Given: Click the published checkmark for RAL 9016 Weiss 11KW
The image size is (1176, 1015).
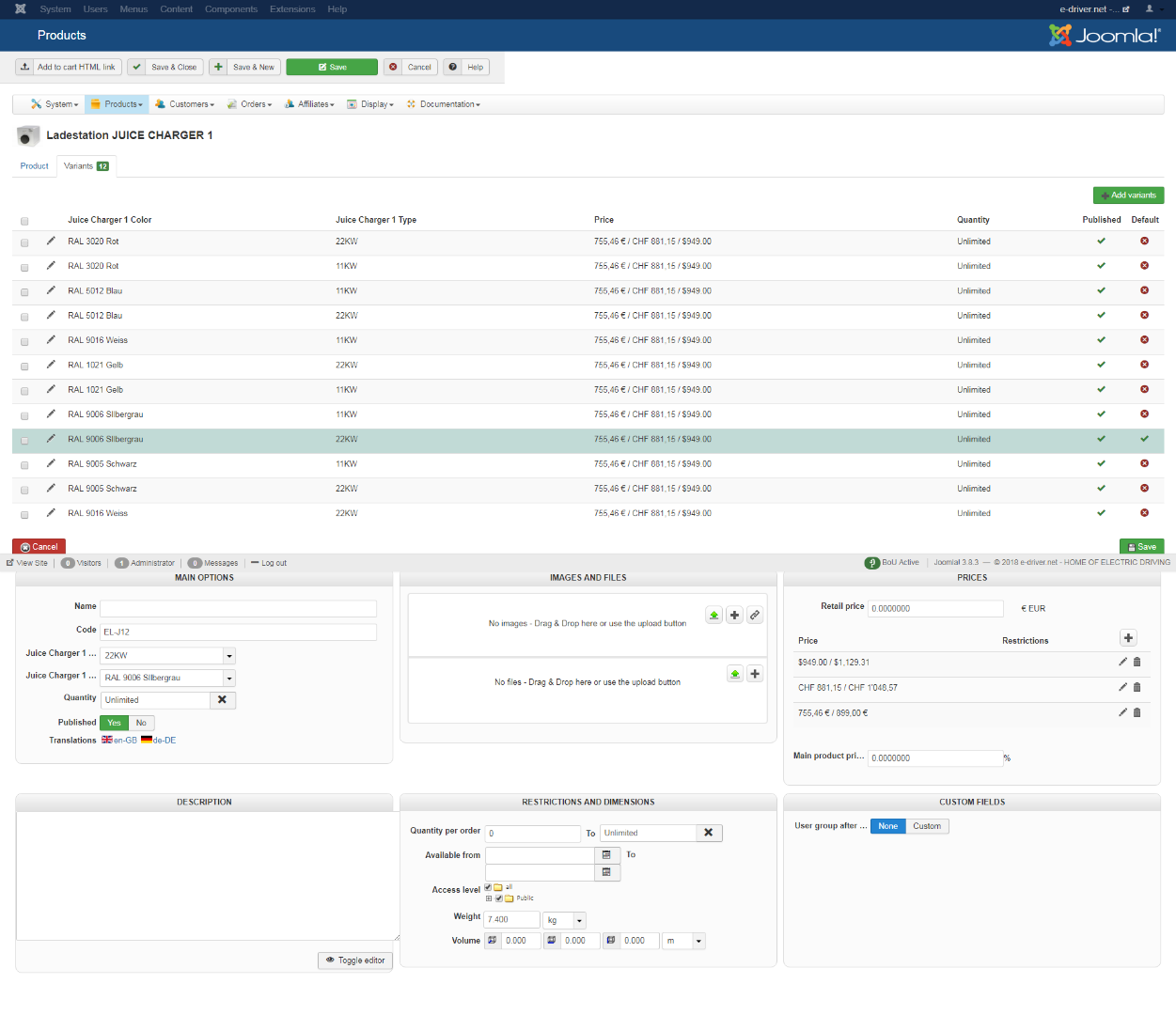Looking at the screenshot, I should click(x=1101, y=340).
